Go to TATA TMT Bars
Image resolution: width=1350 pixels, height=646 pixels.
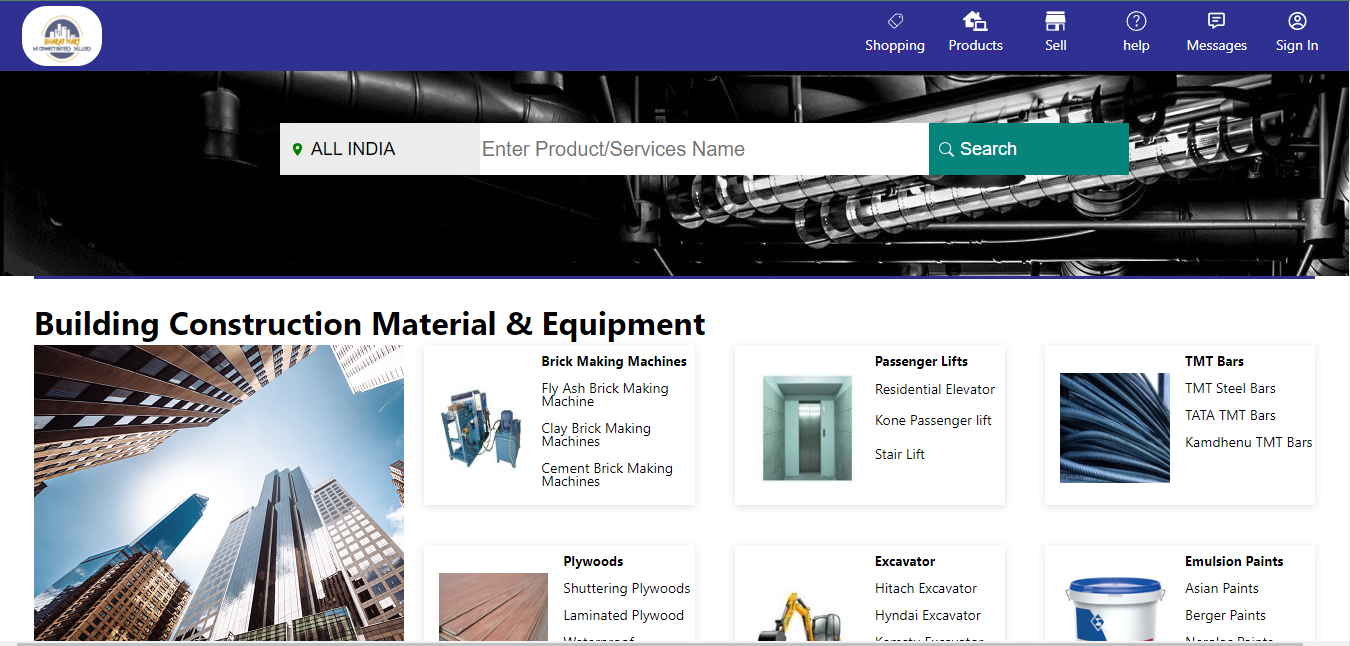[1230, 415]
